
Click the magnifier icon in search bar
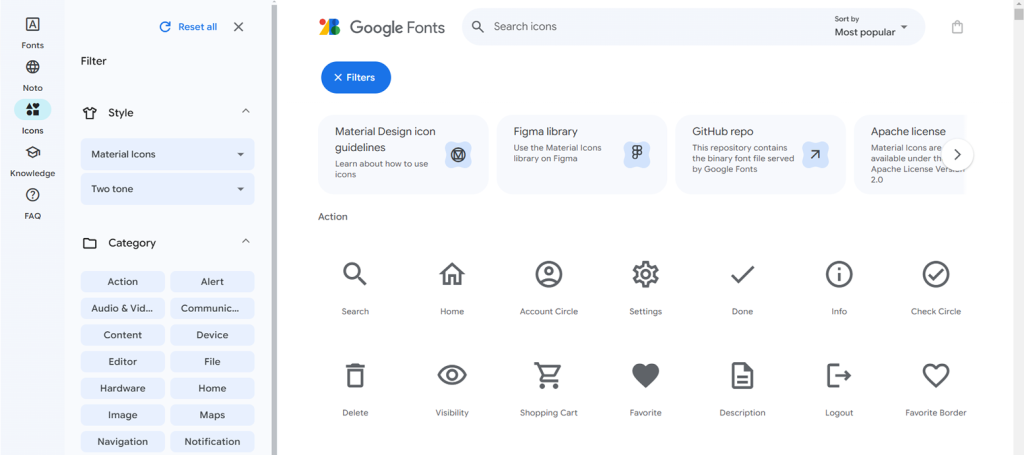(x=478, y=27)
